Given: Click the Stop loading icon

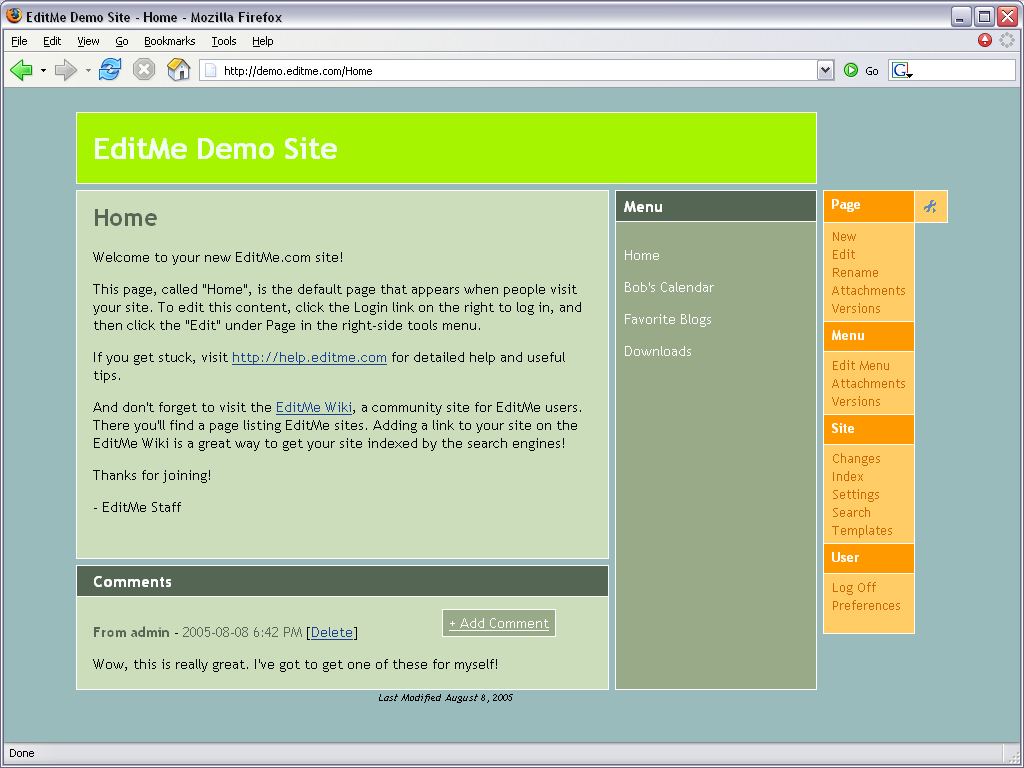Looking at the screenshot, I should pos(144,69).
